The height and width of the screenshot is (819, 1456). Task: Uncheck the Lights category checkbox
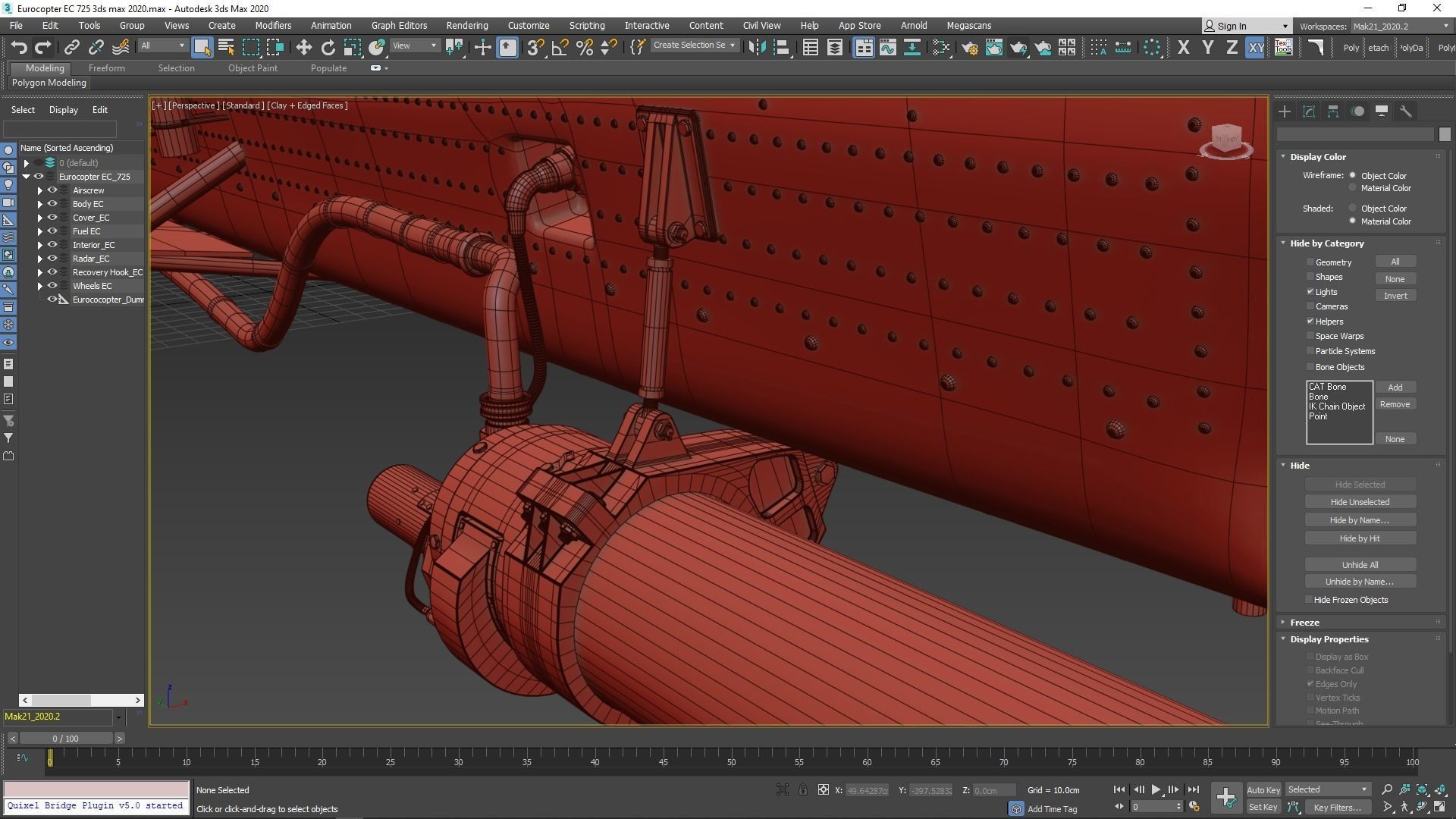point(1310,292)
